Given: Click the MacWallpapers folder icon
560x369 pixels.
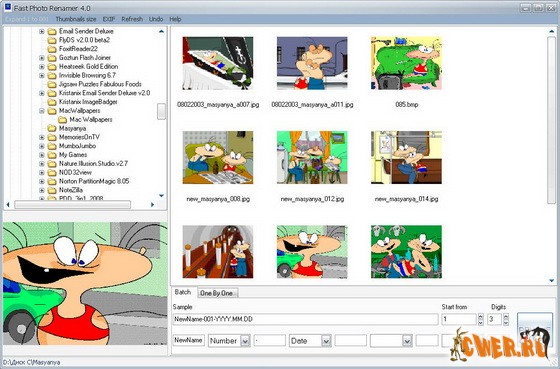Looking at the screenshot, I should (x=52, y=111).
